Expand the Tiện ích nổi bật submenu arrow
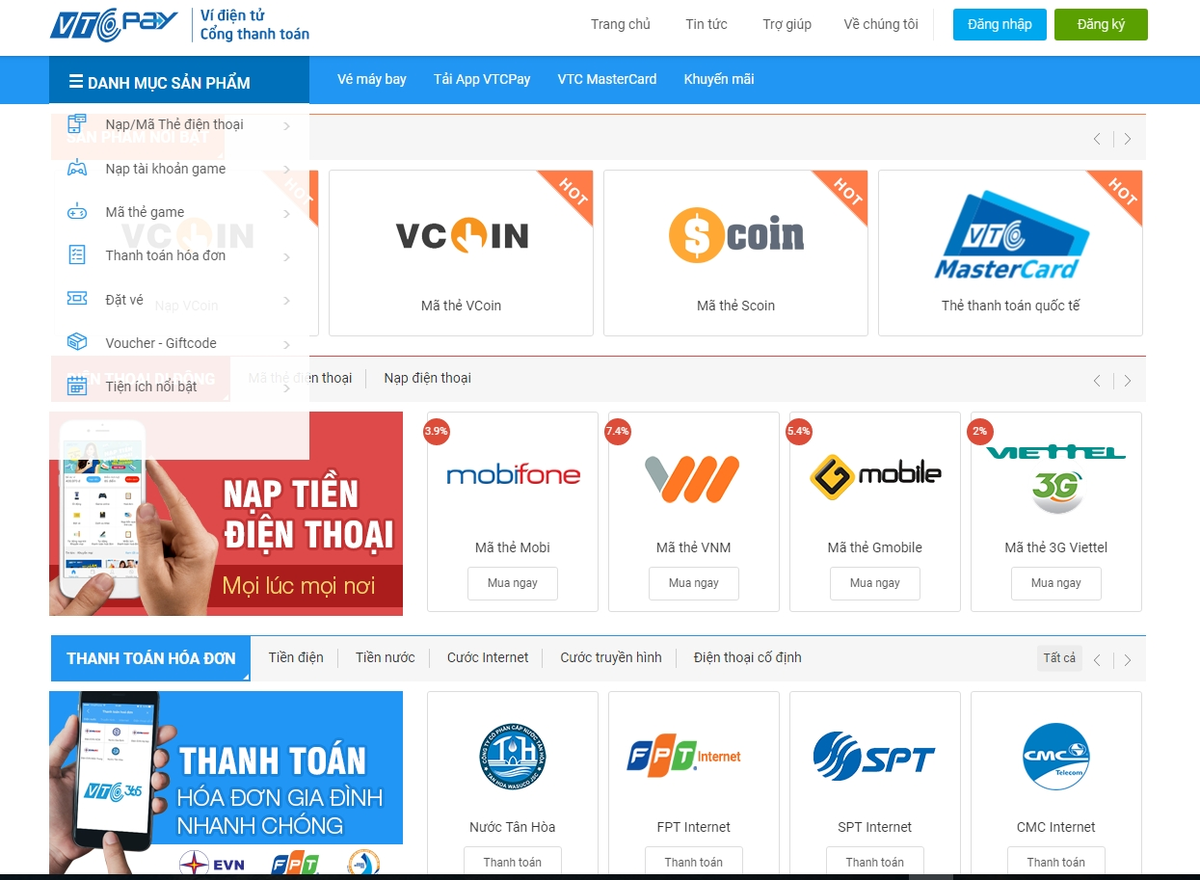The height and width of the screenshot is (880, 1200). pos(287,387)
